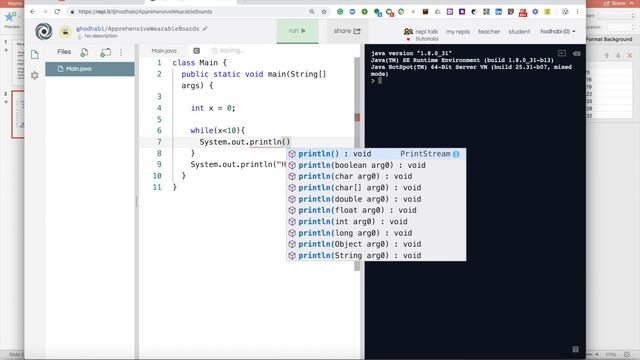Screen dimensions: 640x360
Task: Click the @hodhabi username link
Action: [90, 29]
